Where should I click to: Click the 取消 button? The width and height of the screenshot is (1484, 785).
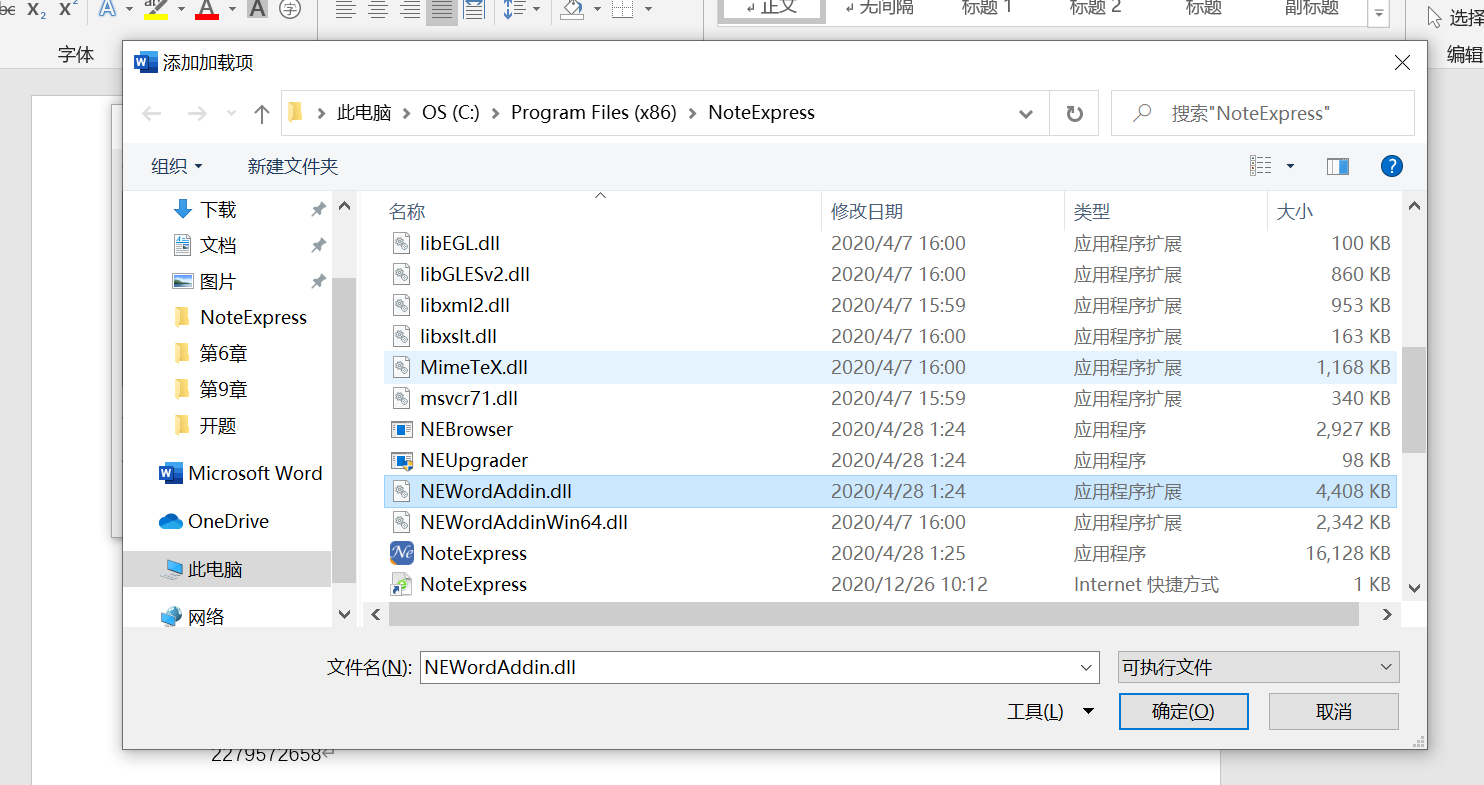[1334, 711]
